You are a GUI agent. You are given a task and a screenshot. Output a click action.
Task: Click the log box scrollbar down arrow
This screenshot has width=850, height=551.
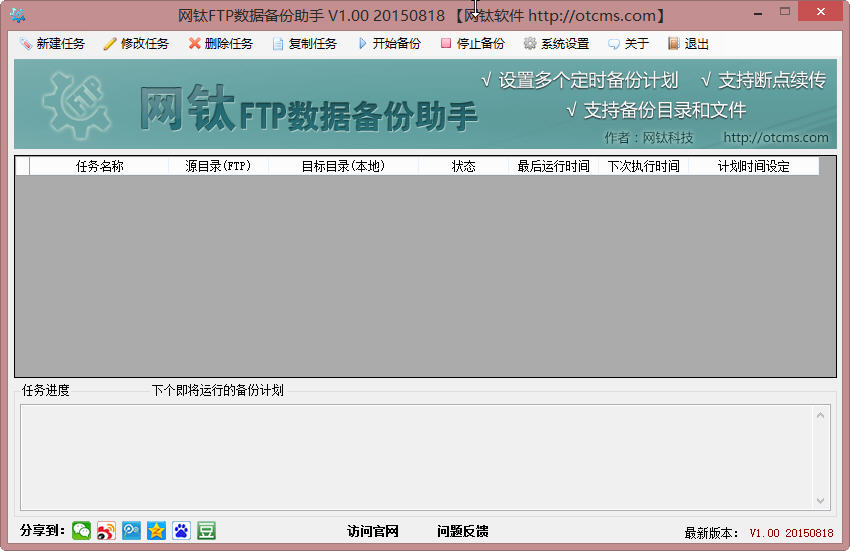(x=820, y=501)
